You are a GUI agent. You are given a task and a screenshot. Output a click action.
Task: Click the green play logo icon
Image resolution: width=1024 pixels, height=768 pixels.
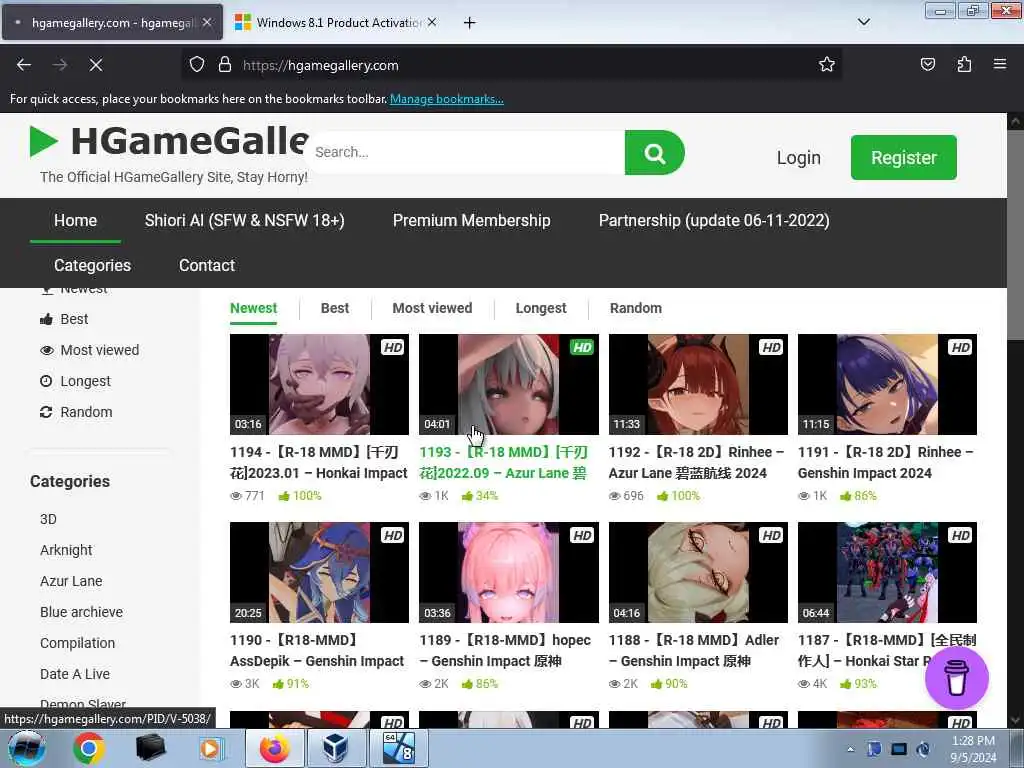coord(44,141)
